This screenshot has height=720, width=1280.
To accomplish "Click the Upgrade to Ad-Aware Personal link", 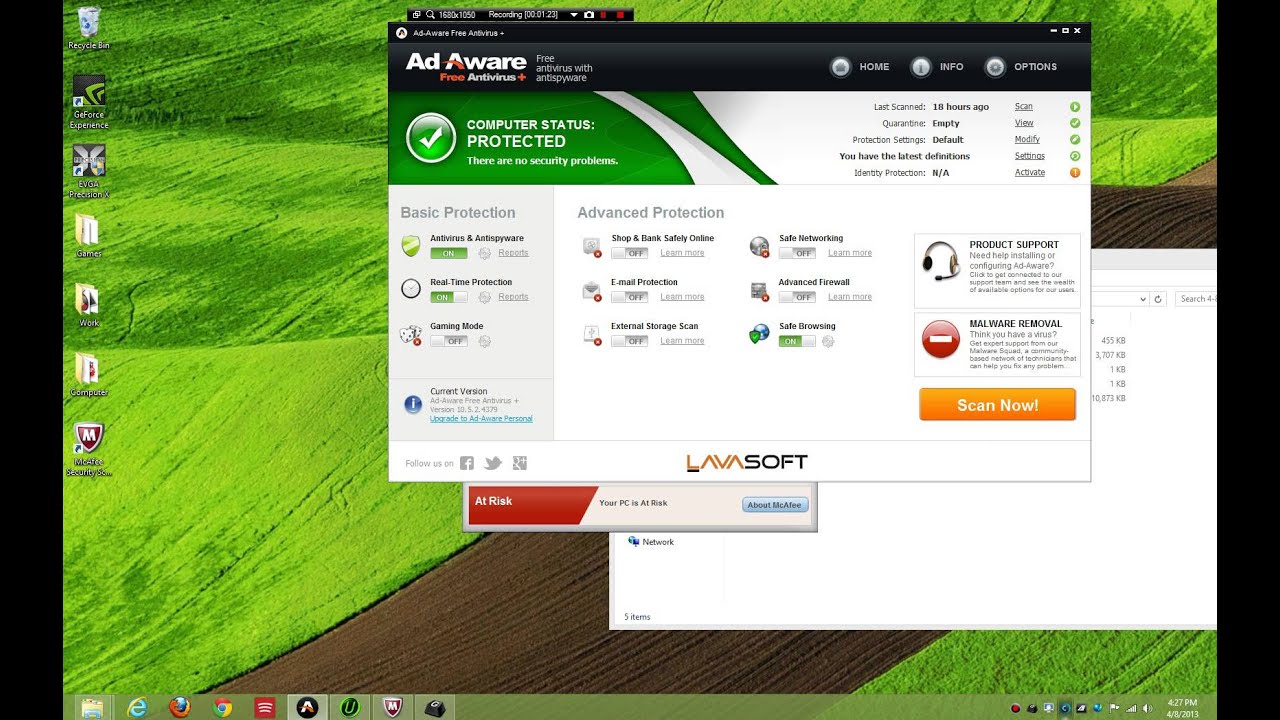I will pos(481,419).
